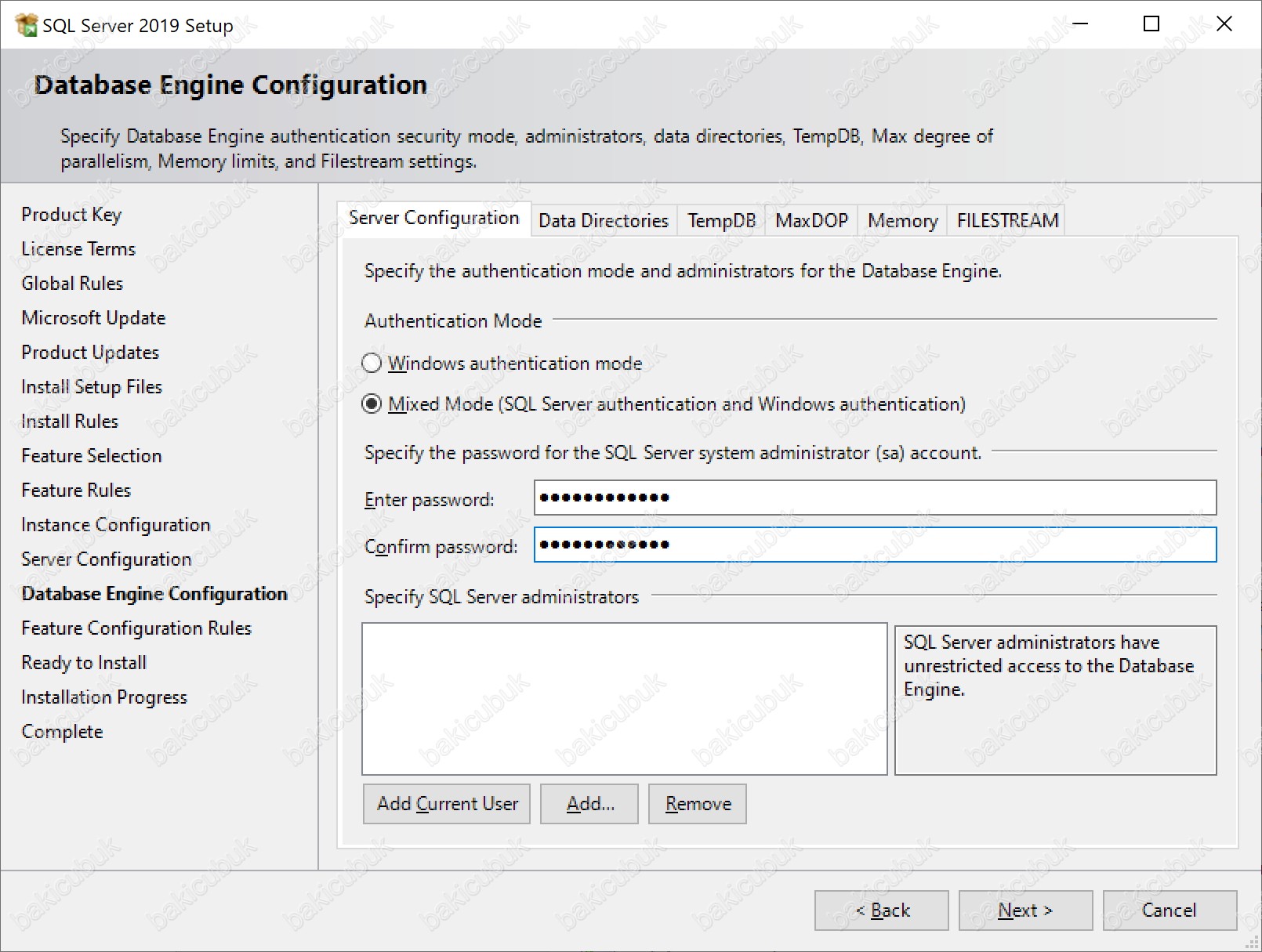Open the Server Configuration tab
Viewport: 1262px width, 952px height.
[x=433, y=218]
